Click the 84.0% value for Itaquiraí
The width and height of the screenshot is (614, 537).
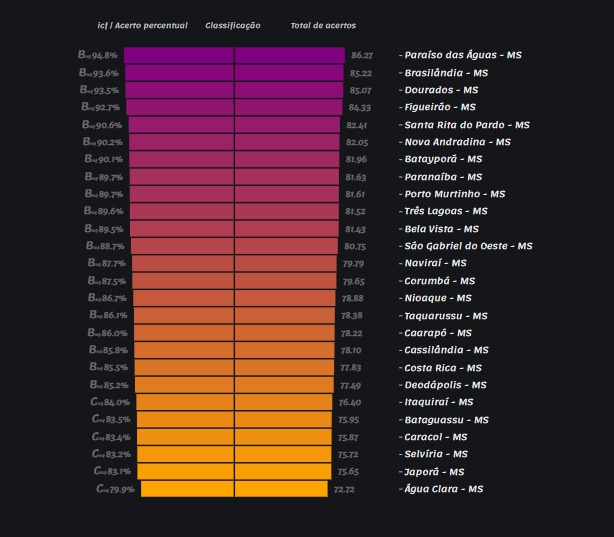[116, 402]
